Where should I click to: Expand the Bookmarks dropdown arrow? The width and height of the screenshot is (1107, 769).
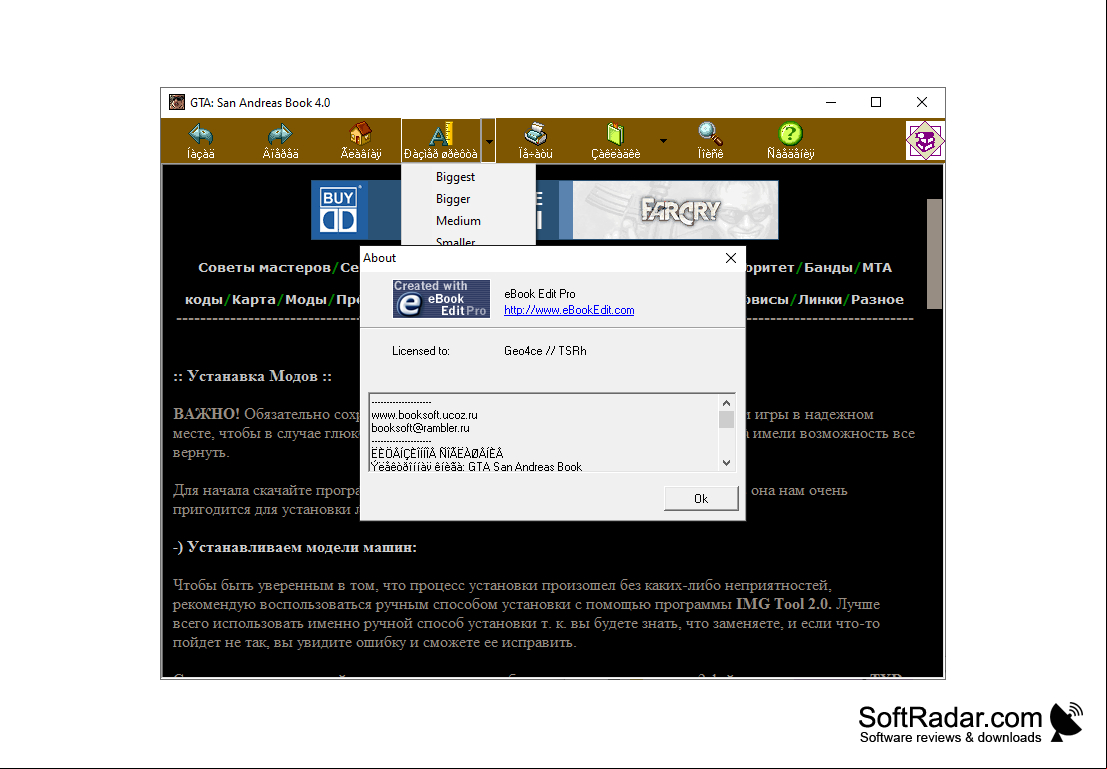[663, 141]
